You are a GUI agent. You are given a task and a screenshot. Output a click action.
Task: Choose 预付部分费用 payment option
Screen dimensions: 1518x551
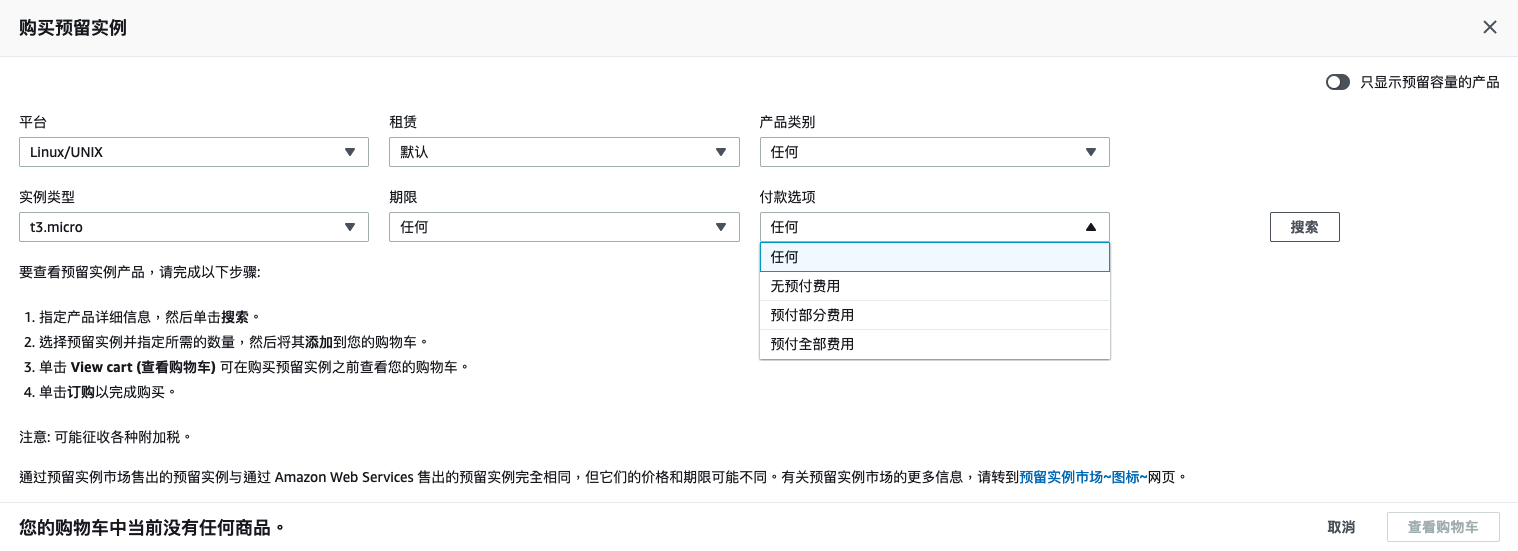[x=934, y=315]
